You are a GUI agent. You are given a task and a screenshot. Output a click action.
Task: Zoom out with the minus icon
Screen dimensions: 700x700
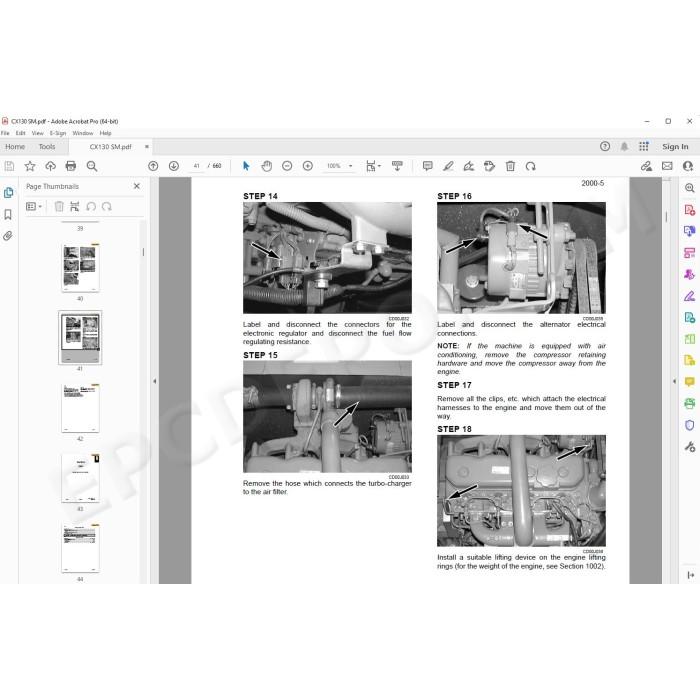287,166
